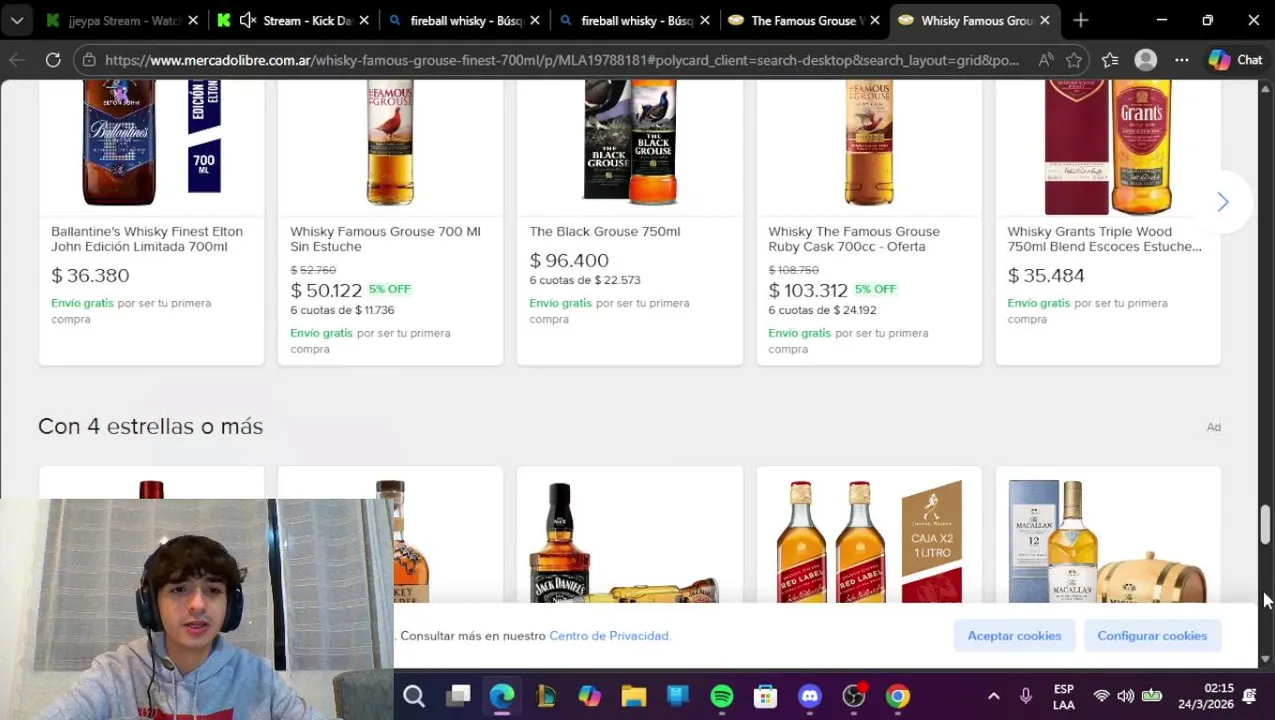Switch to Stream - Kick Dashboard tab
The image size is (1275, 720).
point(294,20)
